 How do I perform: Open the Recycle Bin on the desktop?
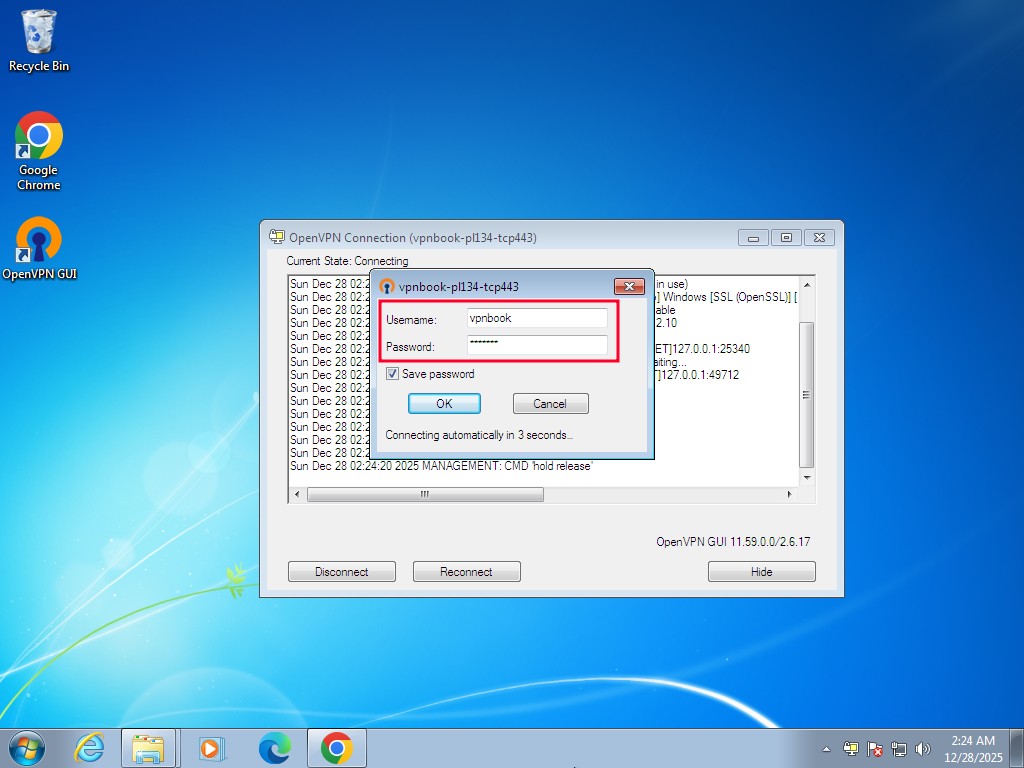point(39,40)
